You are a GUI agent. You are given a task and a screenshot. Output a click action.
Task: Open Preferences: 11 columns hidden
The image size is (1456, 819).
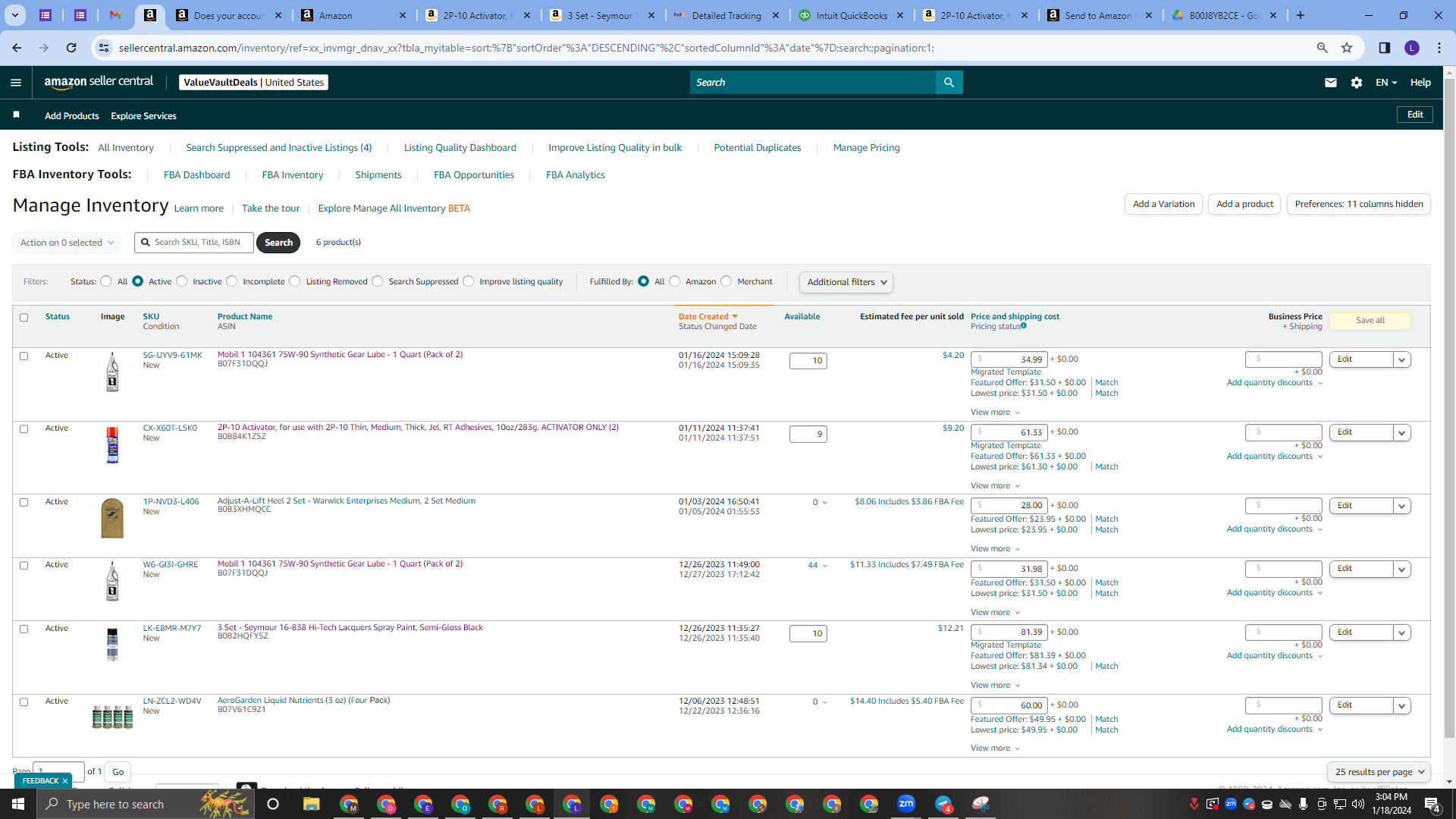[1359, 204]
